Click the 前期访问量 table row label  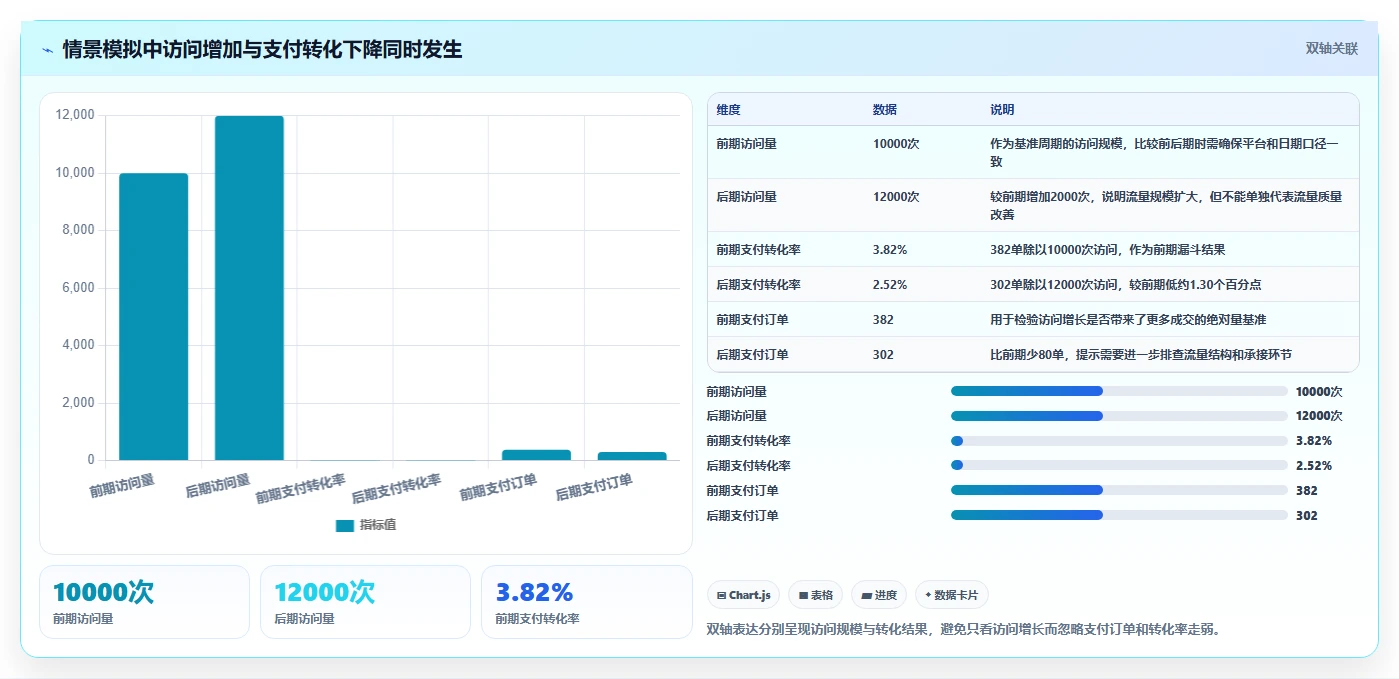tap(746, 144)
